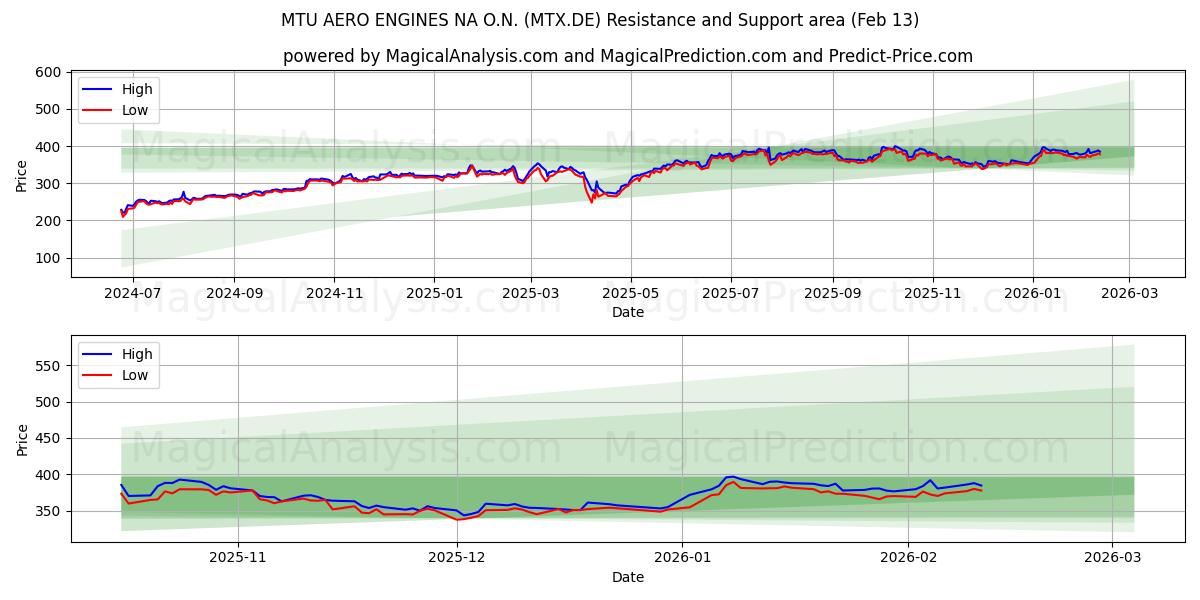Click the 2025-07 tick label
The image size is (1200, 600).
click(731, 295)
